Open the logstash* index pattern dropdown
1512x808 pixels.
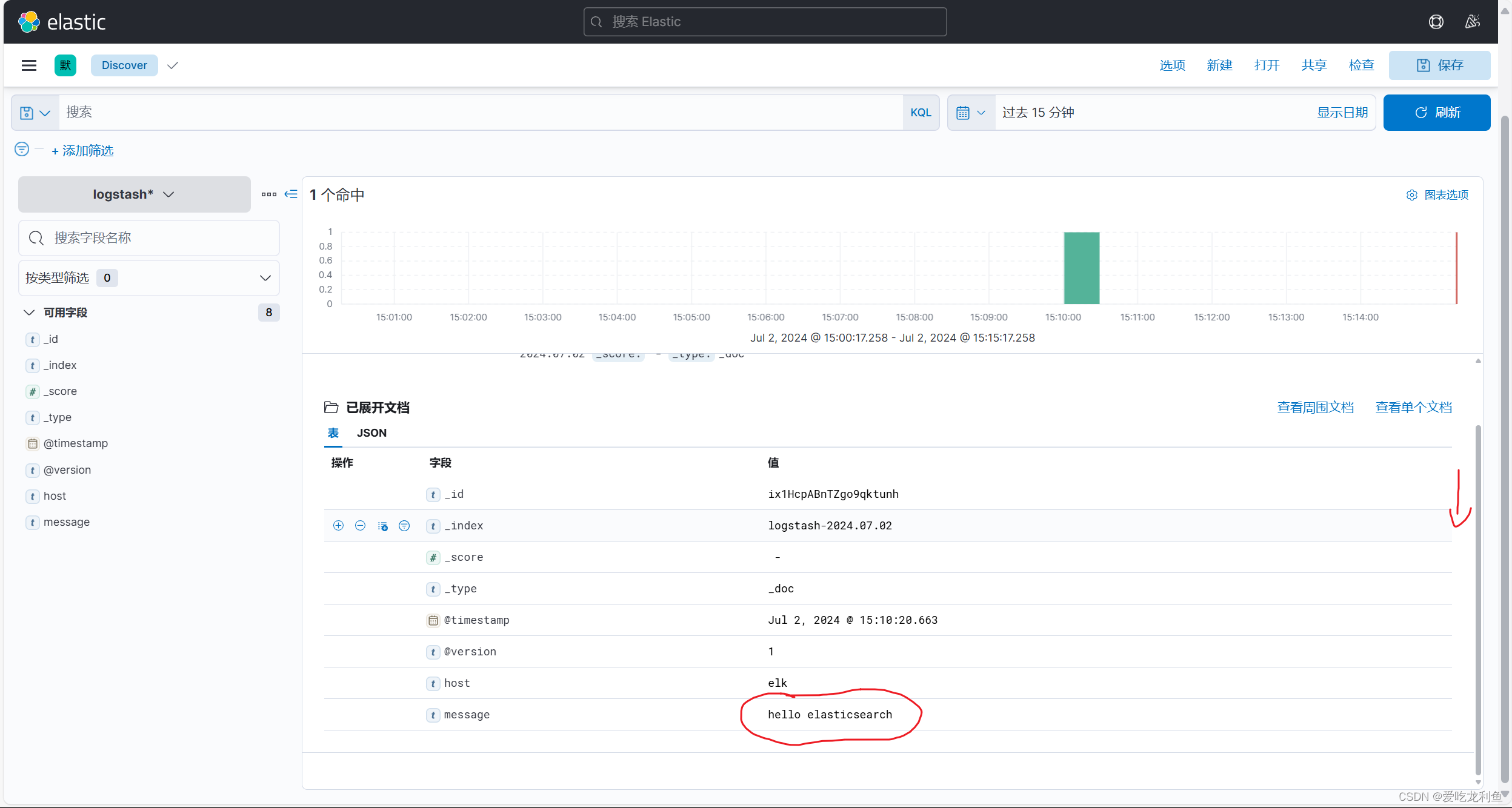(x=134, y=194)
